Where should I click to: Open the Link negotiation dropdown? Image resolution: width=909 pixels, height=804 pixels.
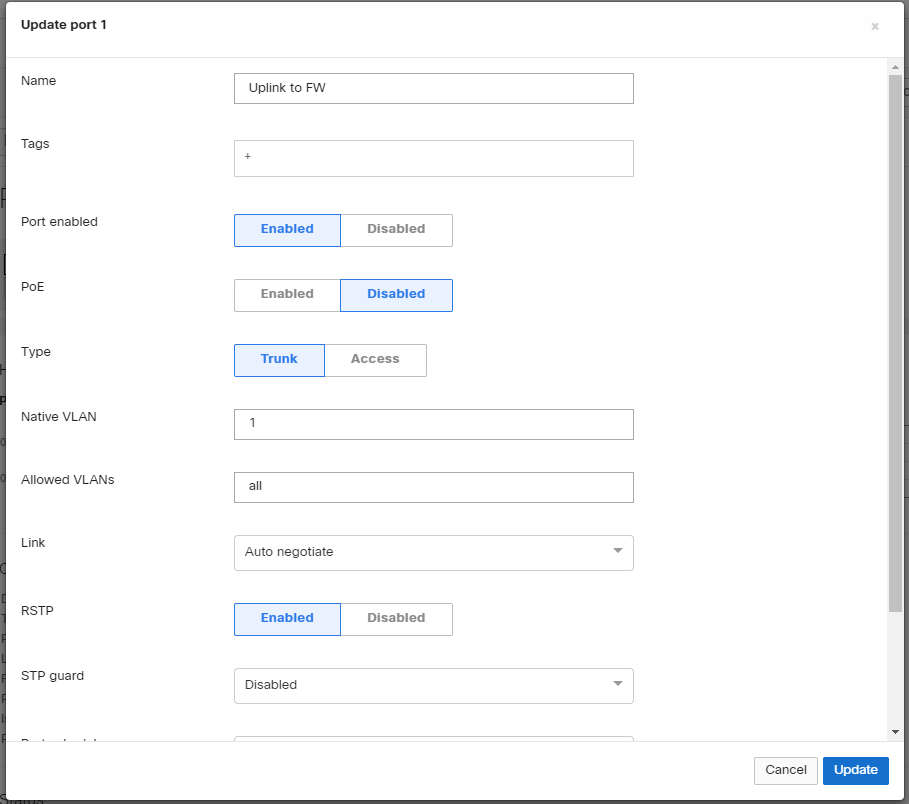(x=420, y=552)
